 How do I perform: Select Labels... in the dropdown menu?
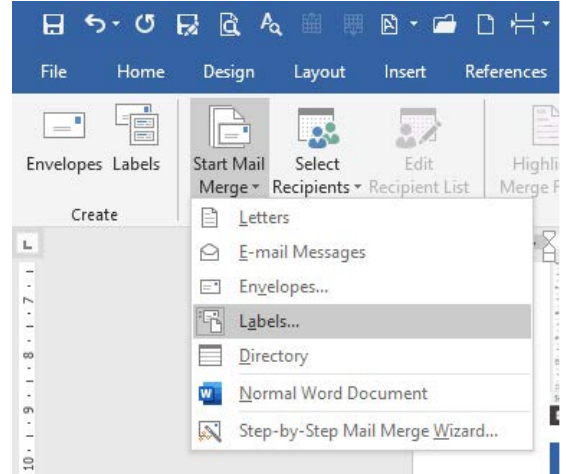click(362, 321)
